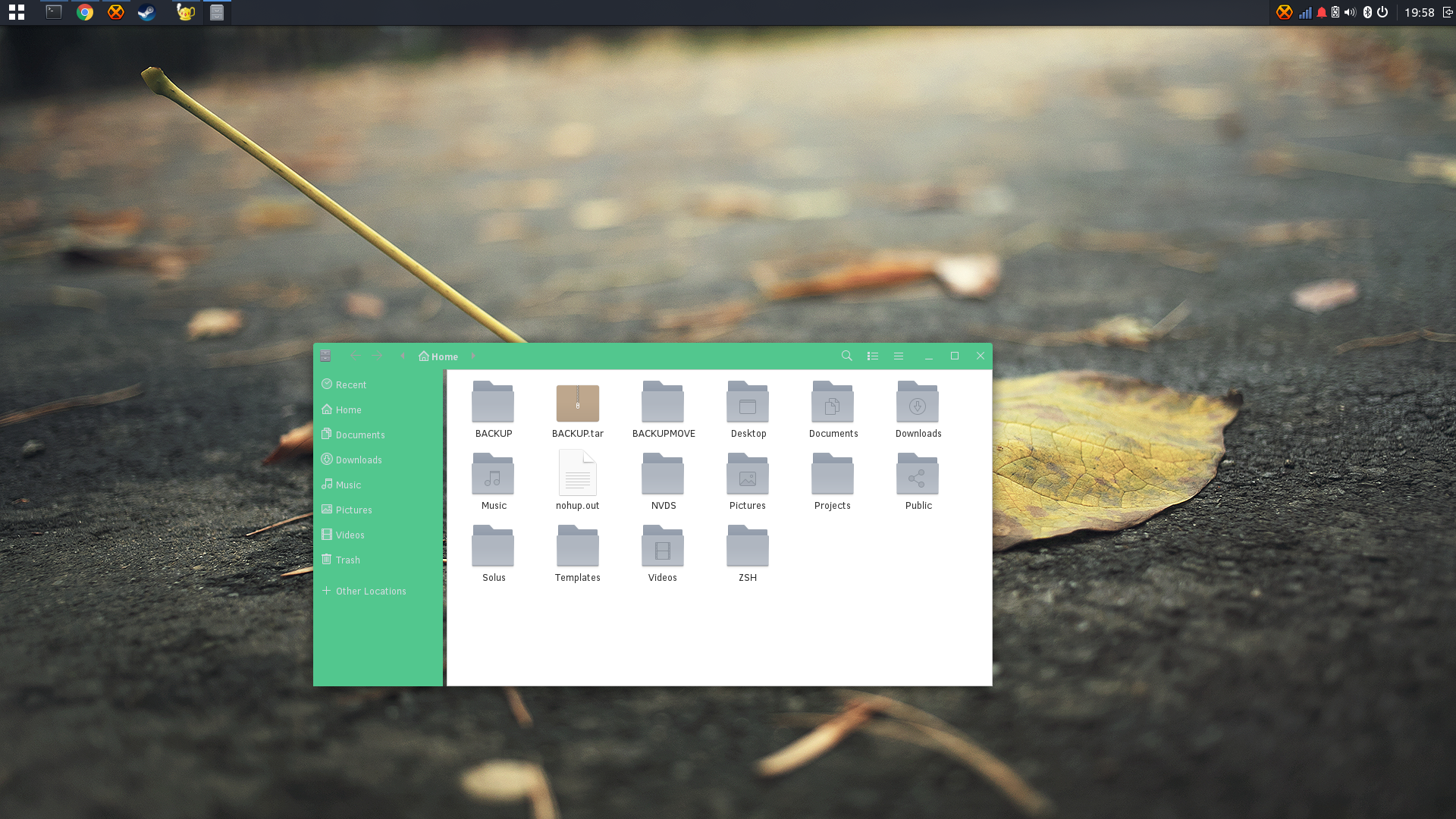Image resolution: width=1456 pixels, height=819 pixels.
Task: Select the BACKUP.tar archive file
Action: coord(578,409)
